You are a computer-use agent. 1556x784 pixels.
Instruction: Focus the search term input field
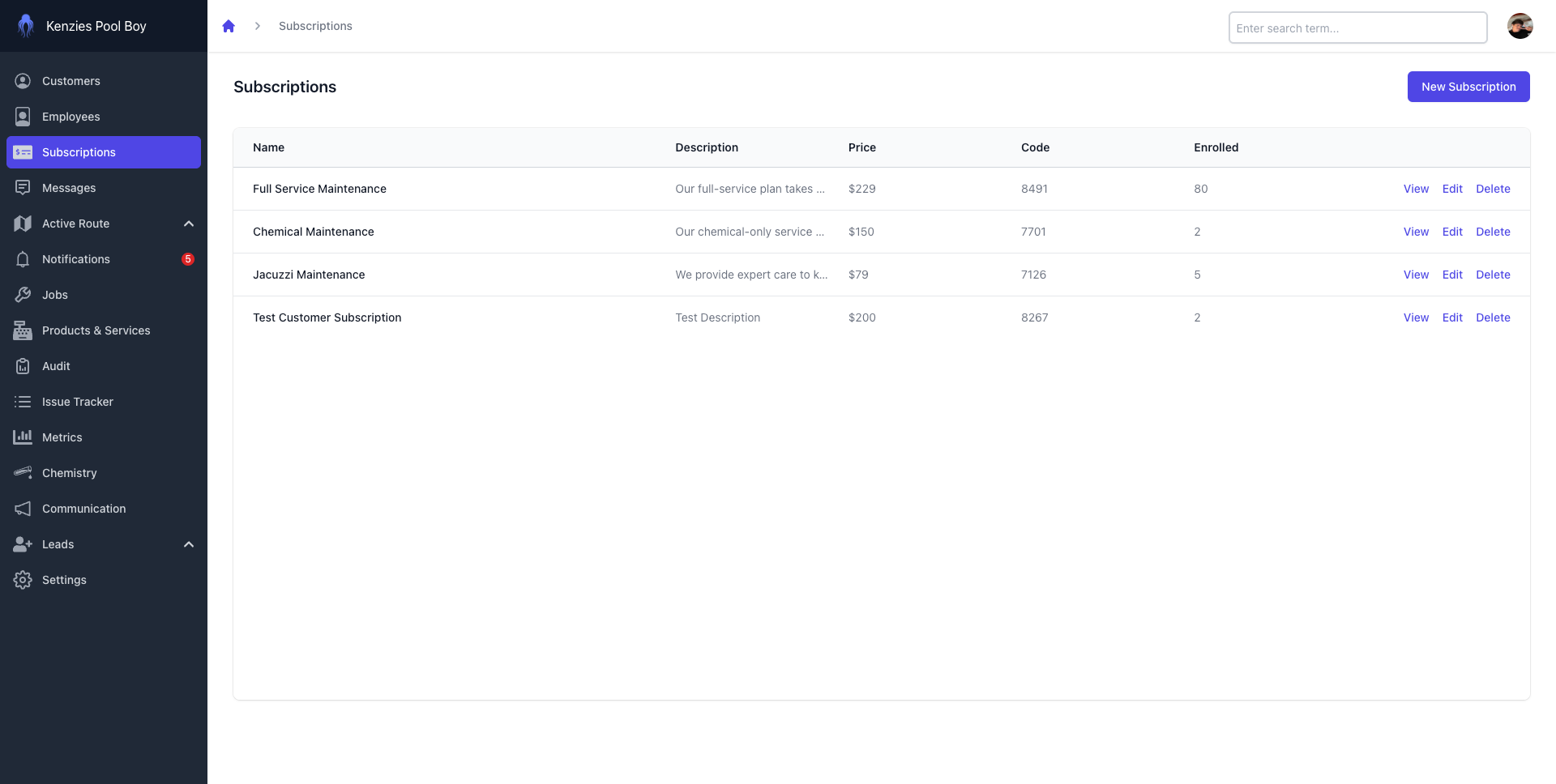click(x=1357, y=28)
